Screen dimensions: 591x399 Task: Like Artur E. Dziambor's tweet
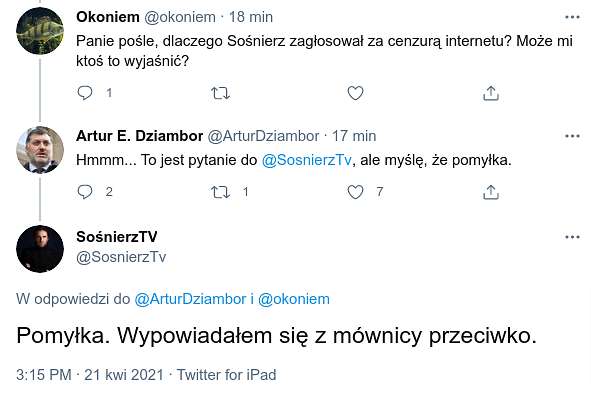[x=355, y=192]
